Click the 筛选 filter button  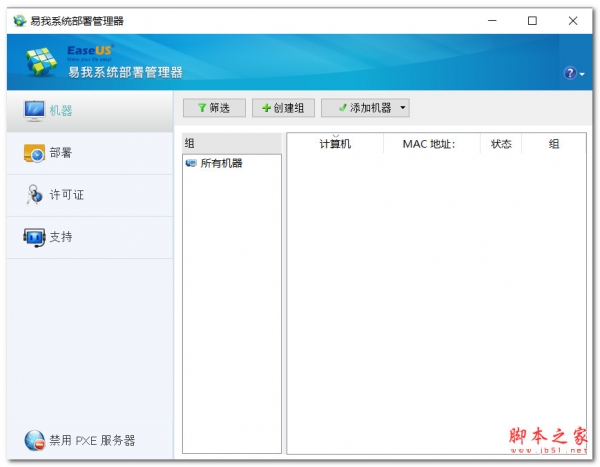214,108
